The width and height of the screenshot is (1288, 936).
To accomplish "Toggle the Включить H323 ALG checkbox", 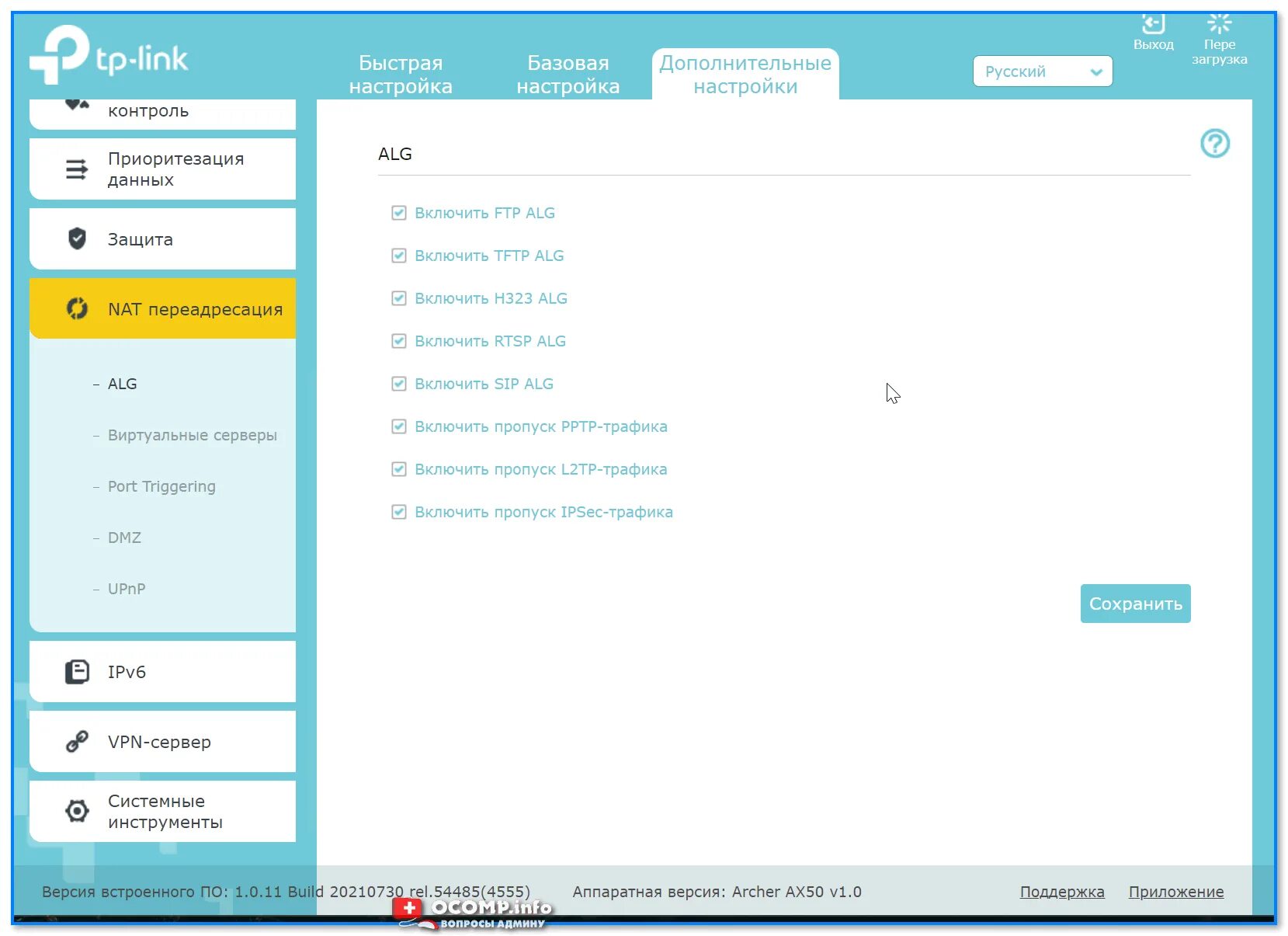I will 399,298.
